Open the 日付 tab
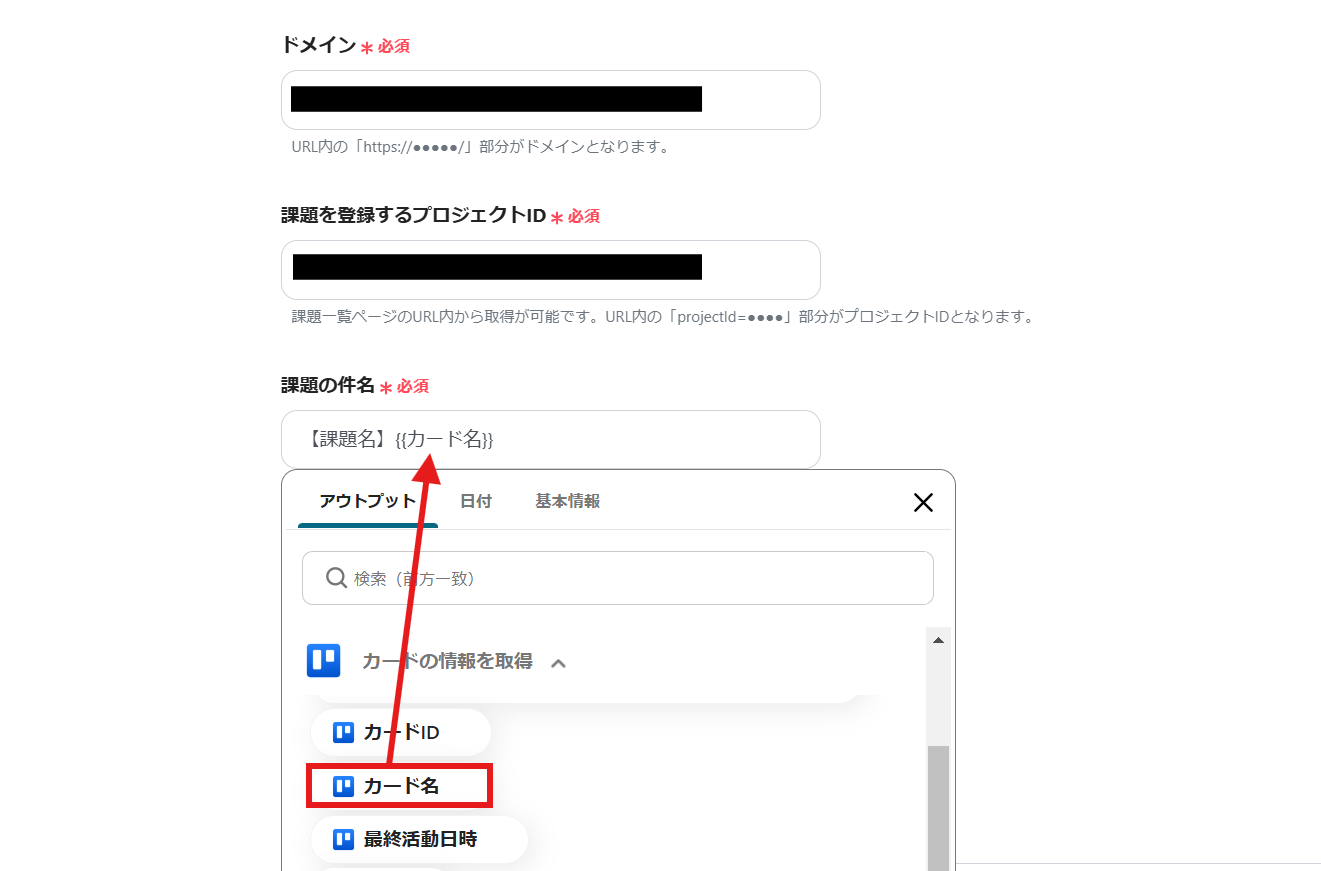The height and width of the screenshot is (871, 1321). (x=476, y=501)
